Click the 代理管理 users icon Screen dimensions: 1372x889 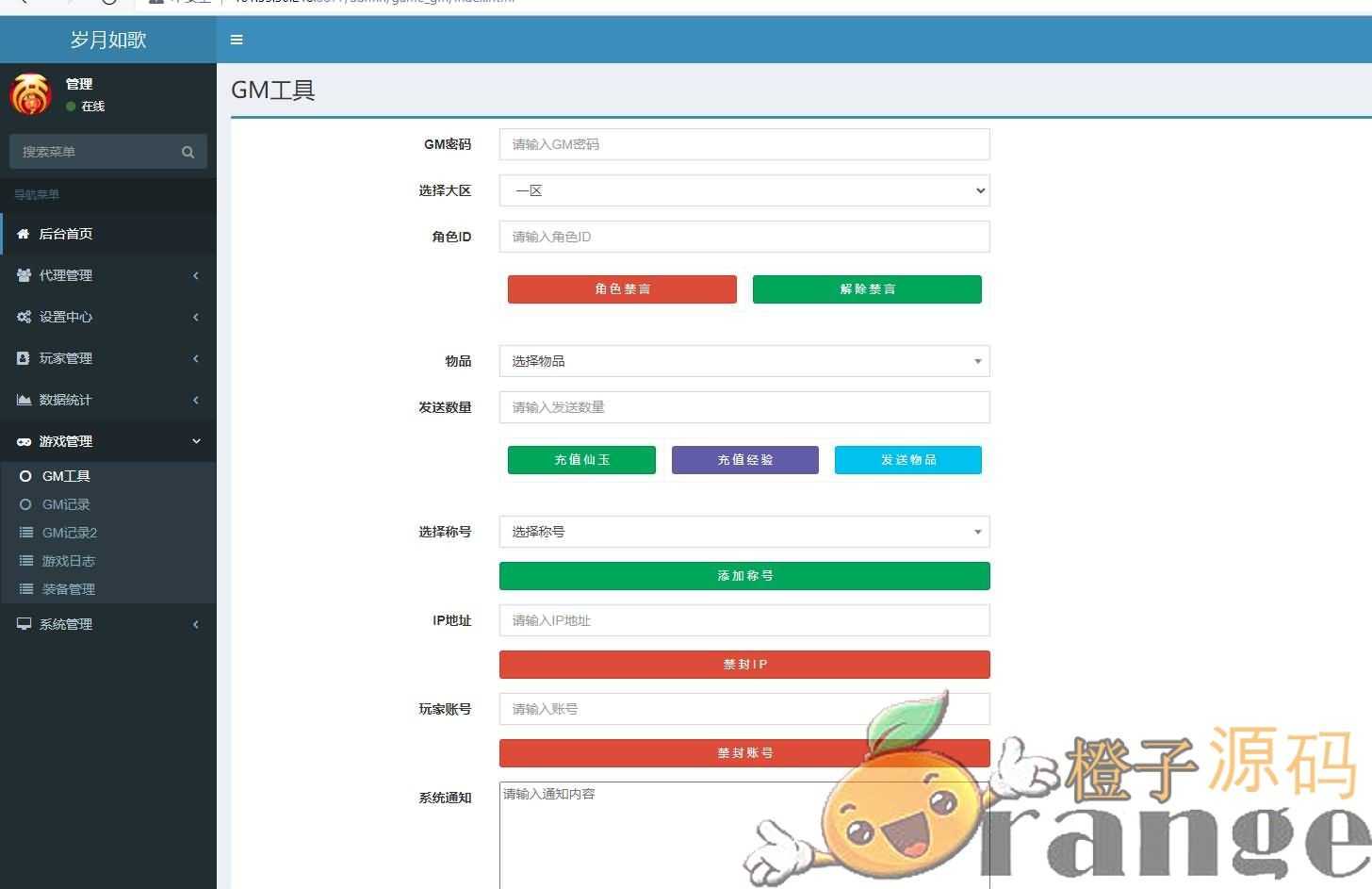24,275
